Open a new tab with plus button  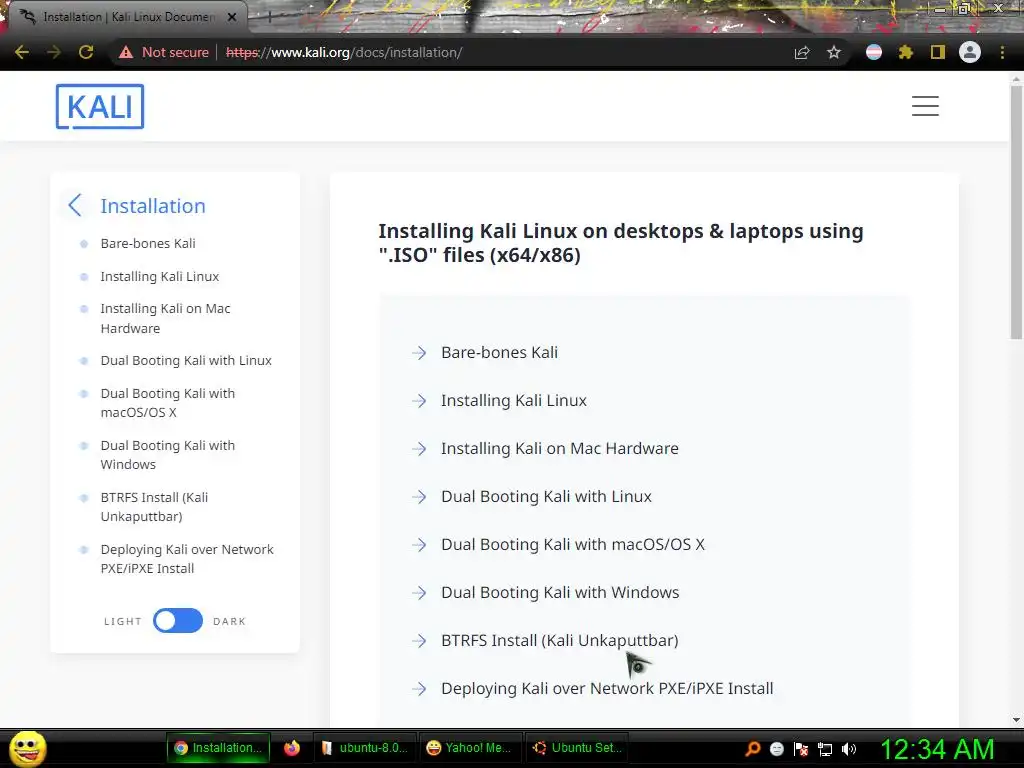[269, 17]
